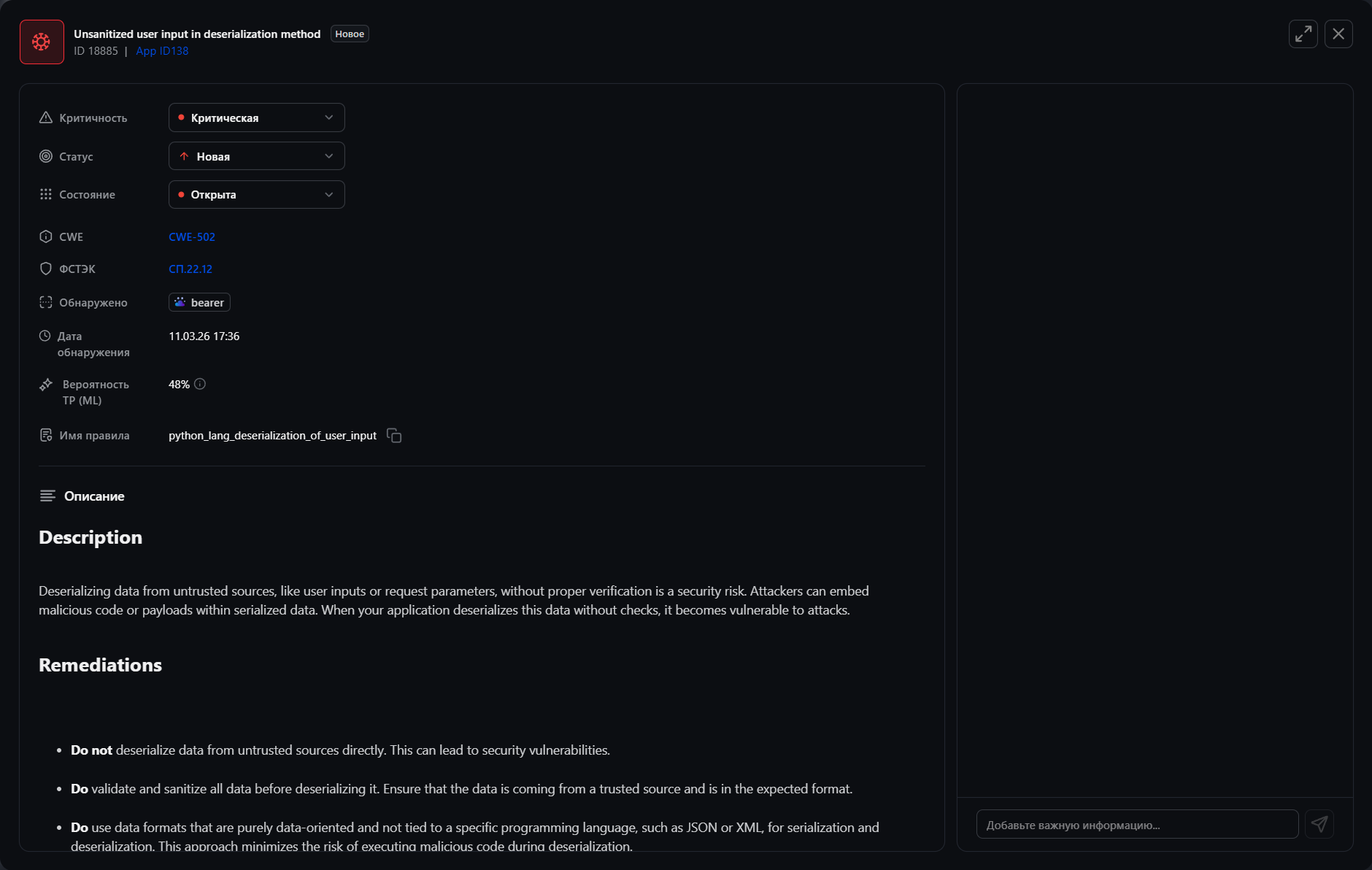Click the clock icon beside Дата обнаружения
Screen dimensions: 1372x870
coord(45,336)
